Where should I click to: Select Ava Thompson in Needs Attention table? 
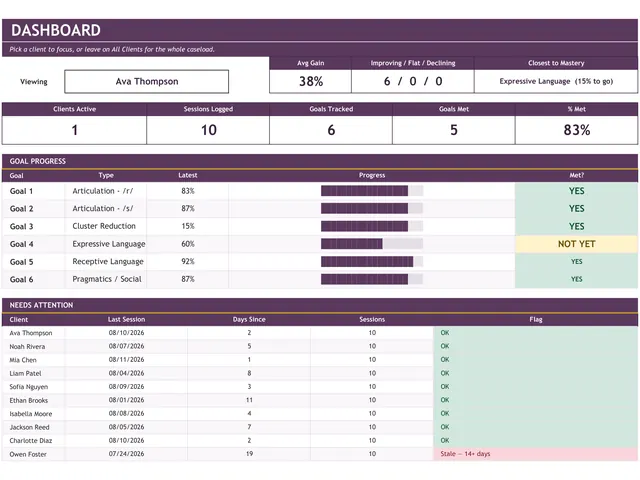click(x=31, y=333)
